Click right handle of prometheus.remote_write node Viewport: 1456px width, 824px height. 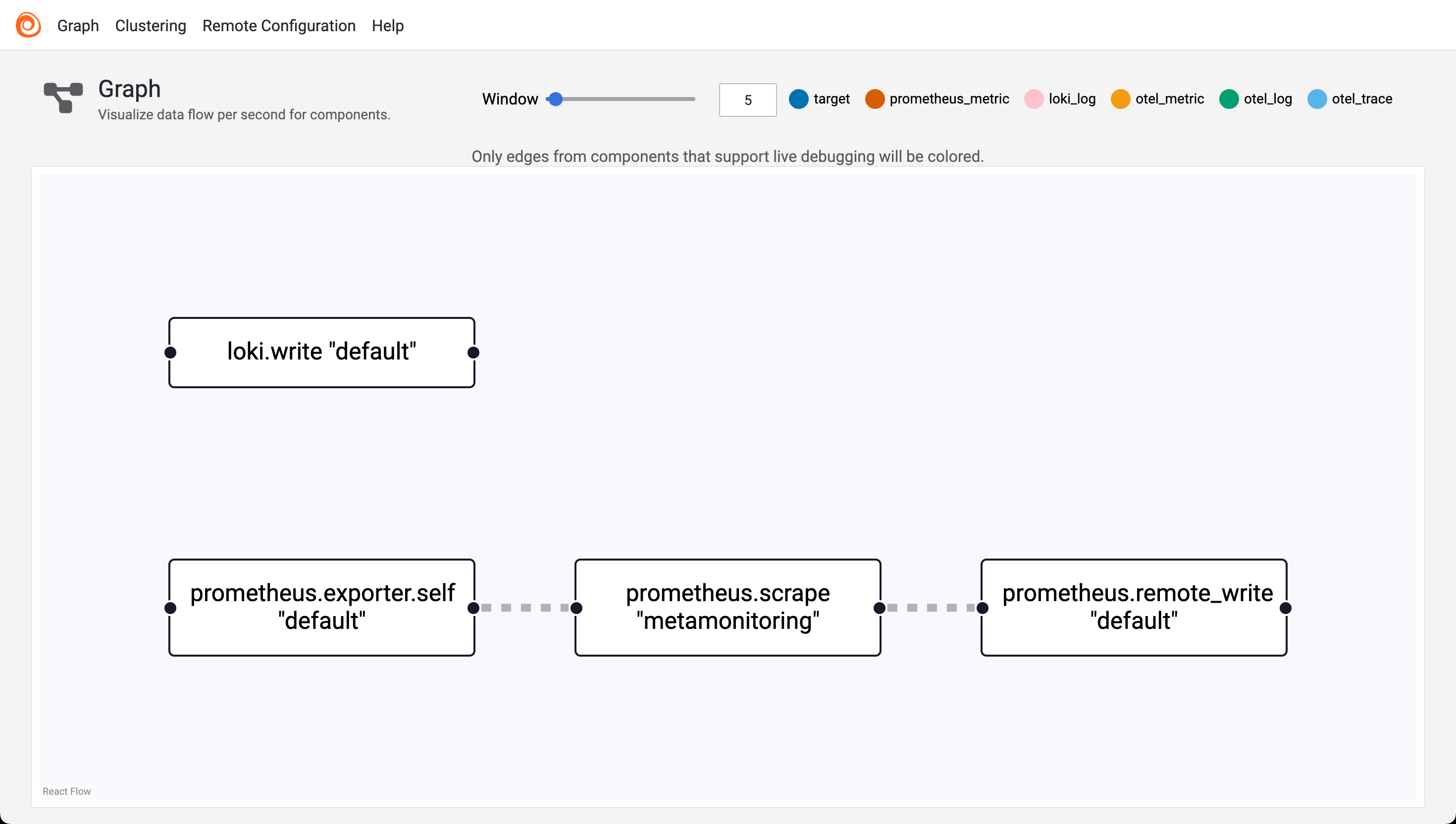pyautogui.click(x=1286, y=608)
